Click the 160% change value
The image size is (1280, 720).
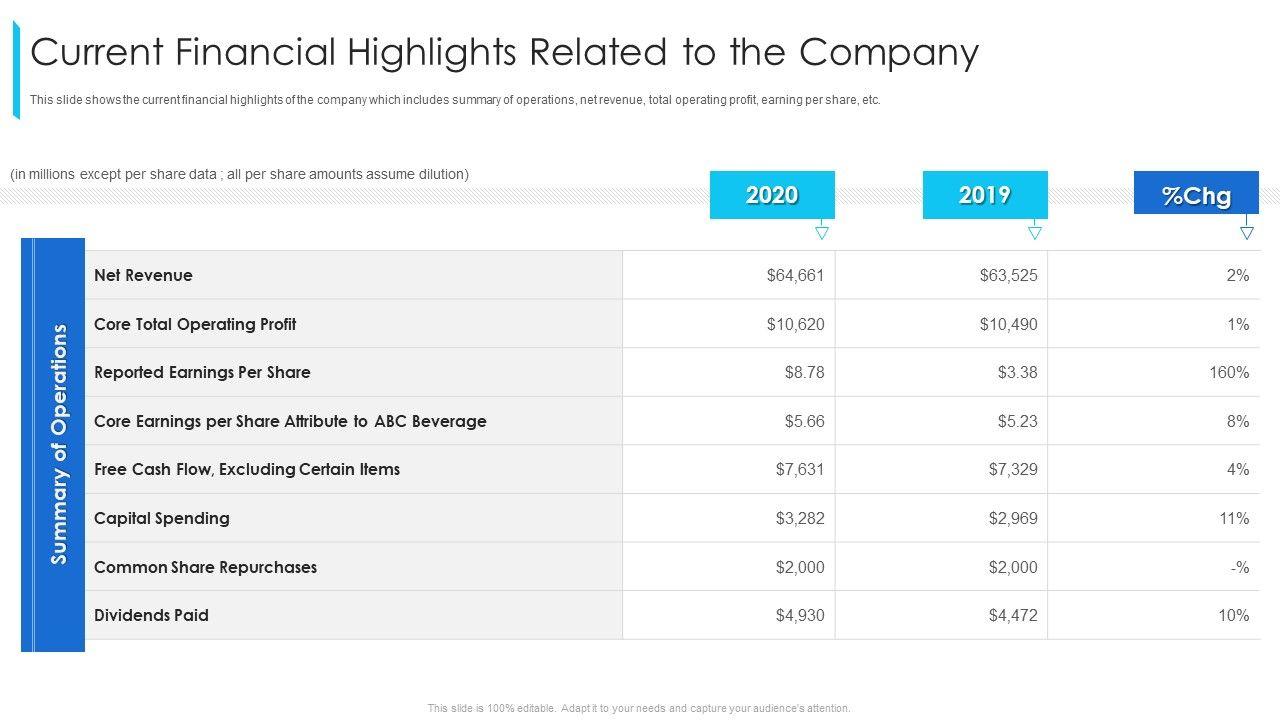click(1229, 372)
